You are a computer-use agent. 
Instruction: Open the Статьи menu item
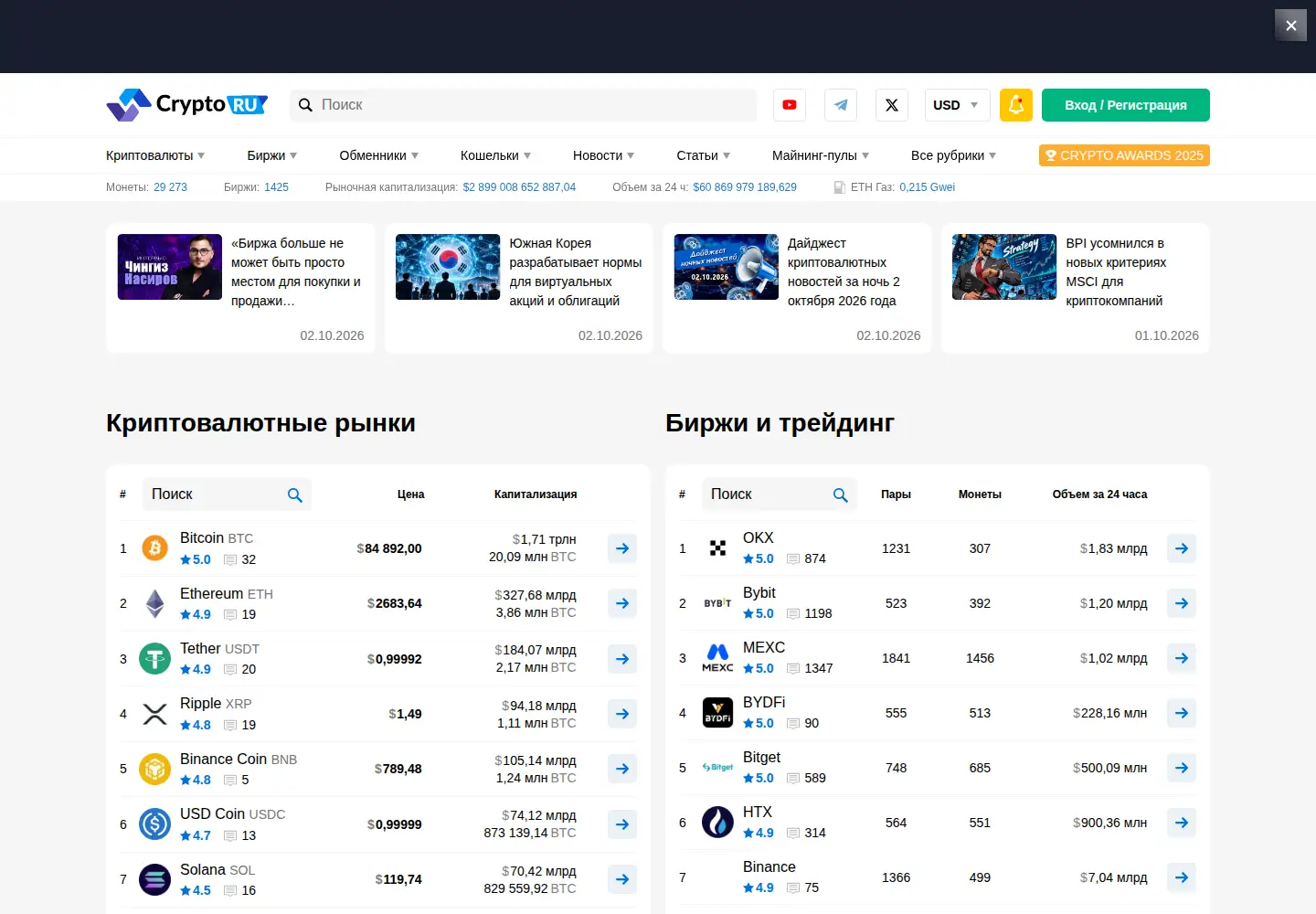pyautogui.click(x=704, y=155)
